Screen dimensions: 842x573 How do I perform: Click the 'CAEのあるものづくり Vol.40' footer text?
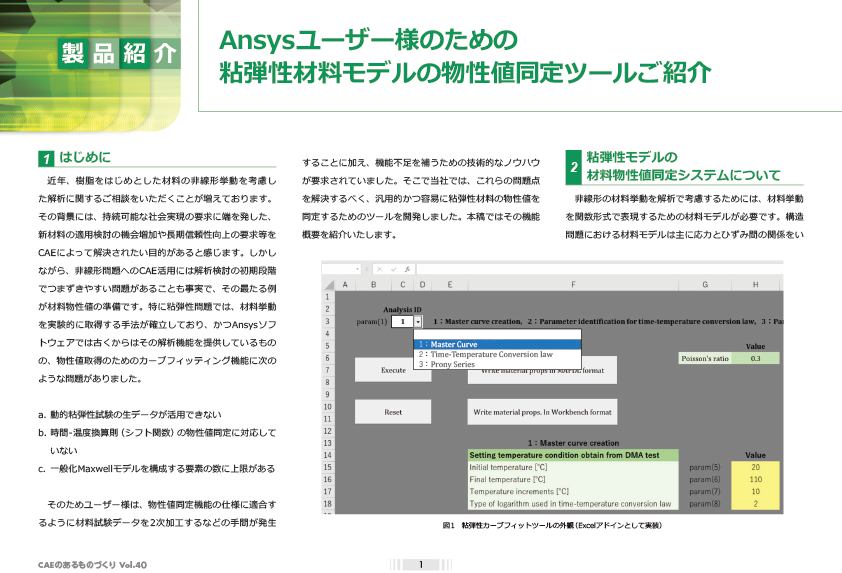pyautogui.click(x=92, y=565)
